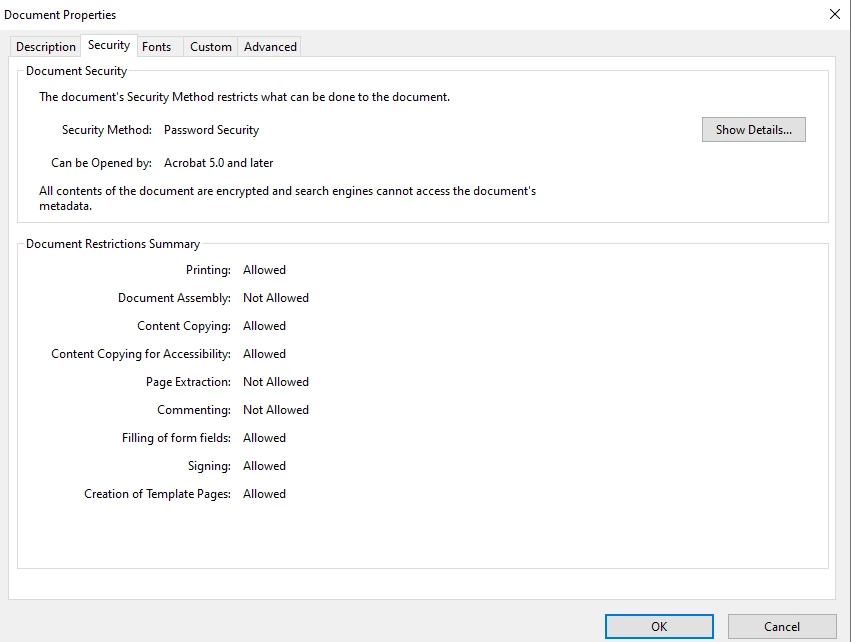Select the Security tab
851x642 pixels.
click(109, 45)
